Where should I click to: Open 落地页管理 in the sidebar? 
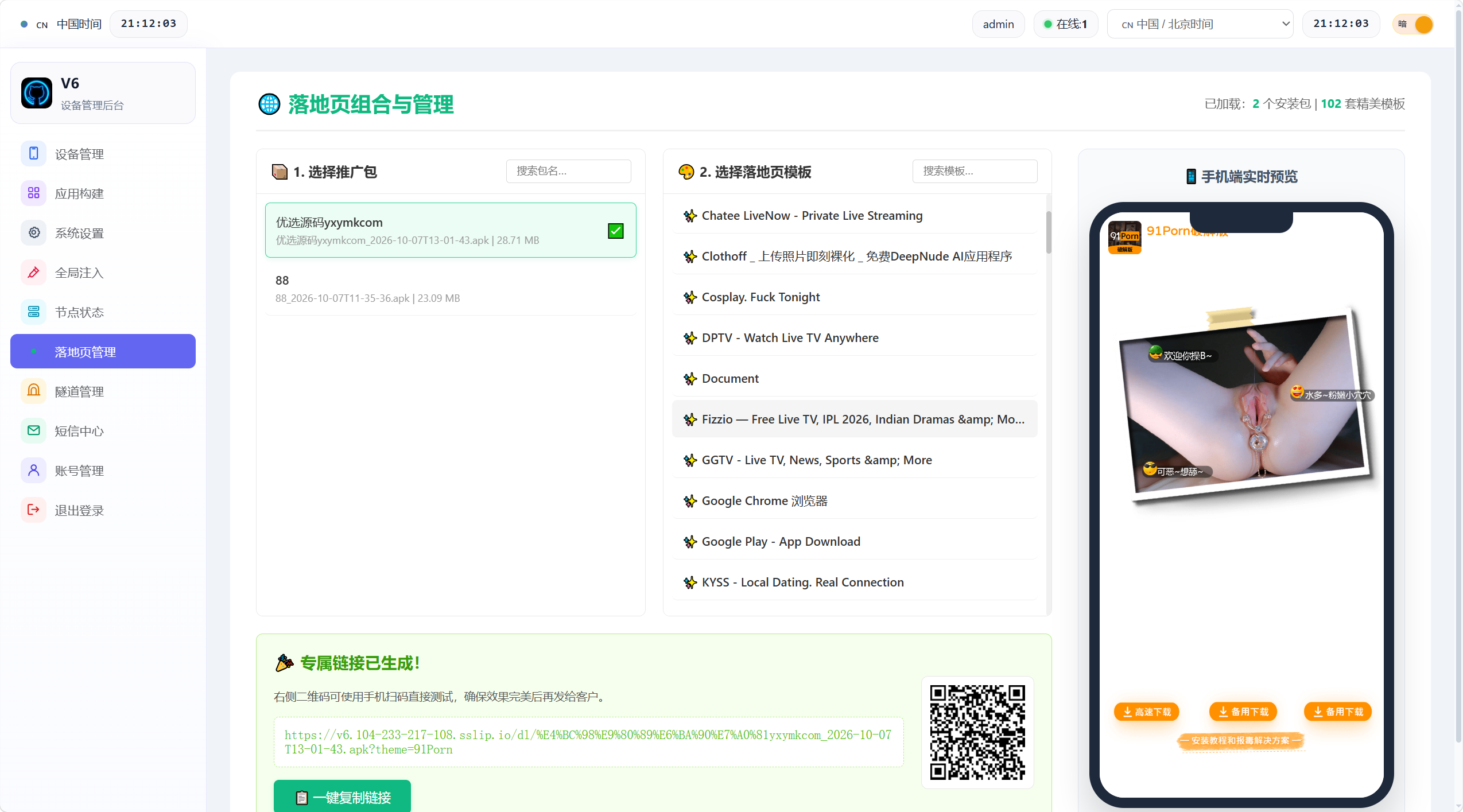[x=103, y=351]
